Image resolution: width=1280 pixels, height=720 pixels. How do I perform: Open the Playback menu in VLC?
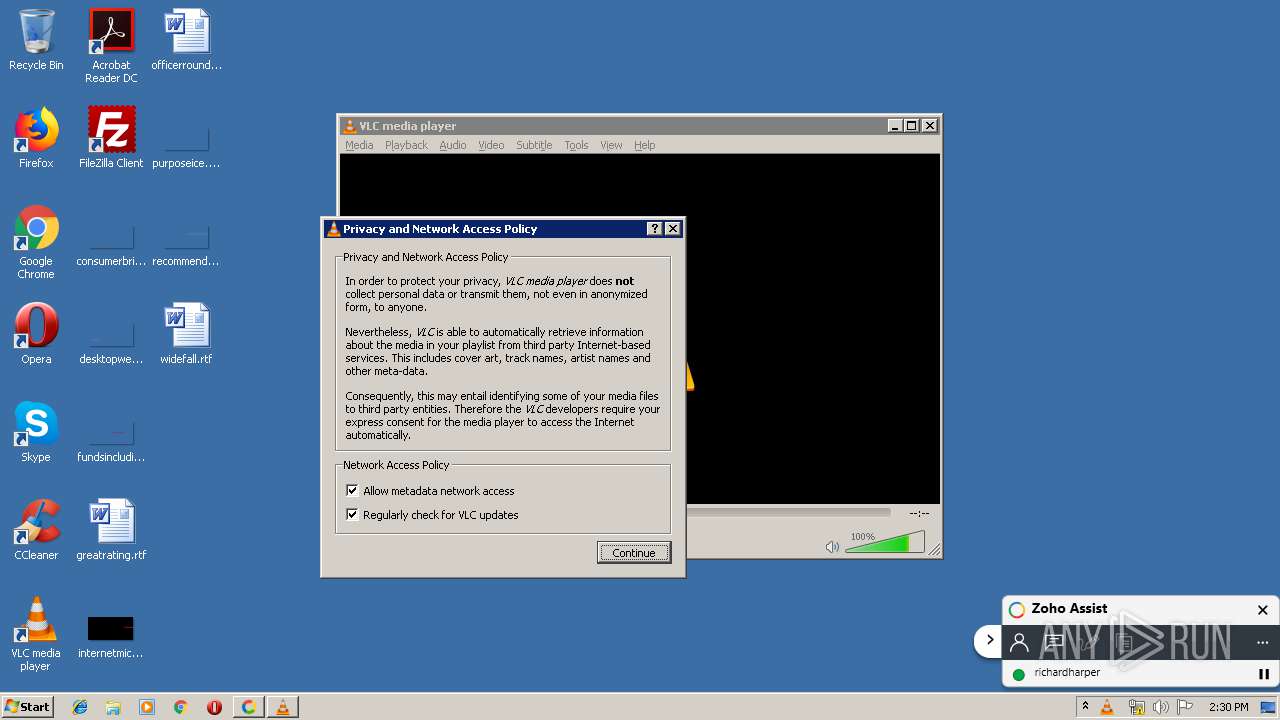tap(406, 145)
